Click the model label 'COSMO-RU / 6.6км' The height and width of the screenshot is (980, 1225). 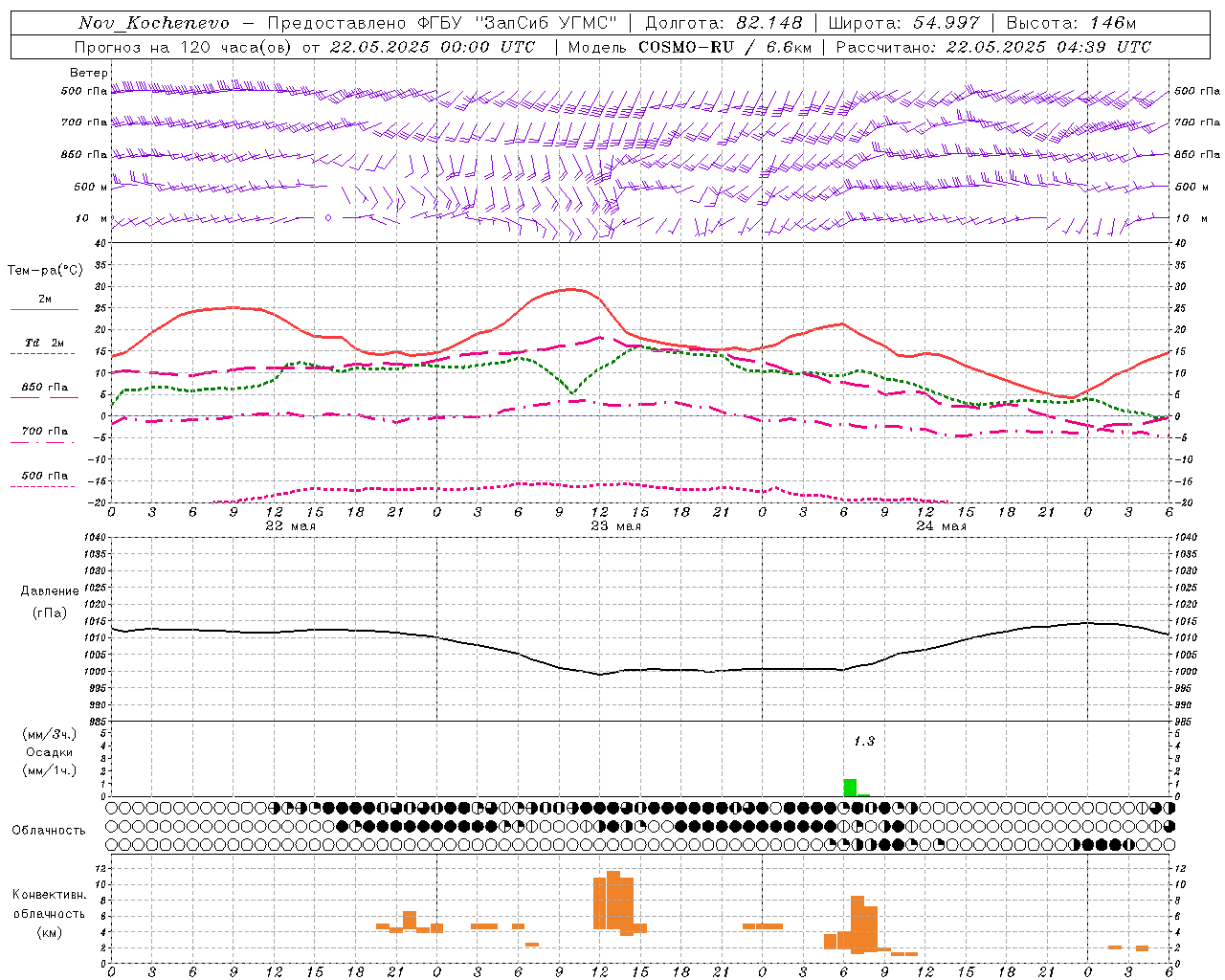727,47
